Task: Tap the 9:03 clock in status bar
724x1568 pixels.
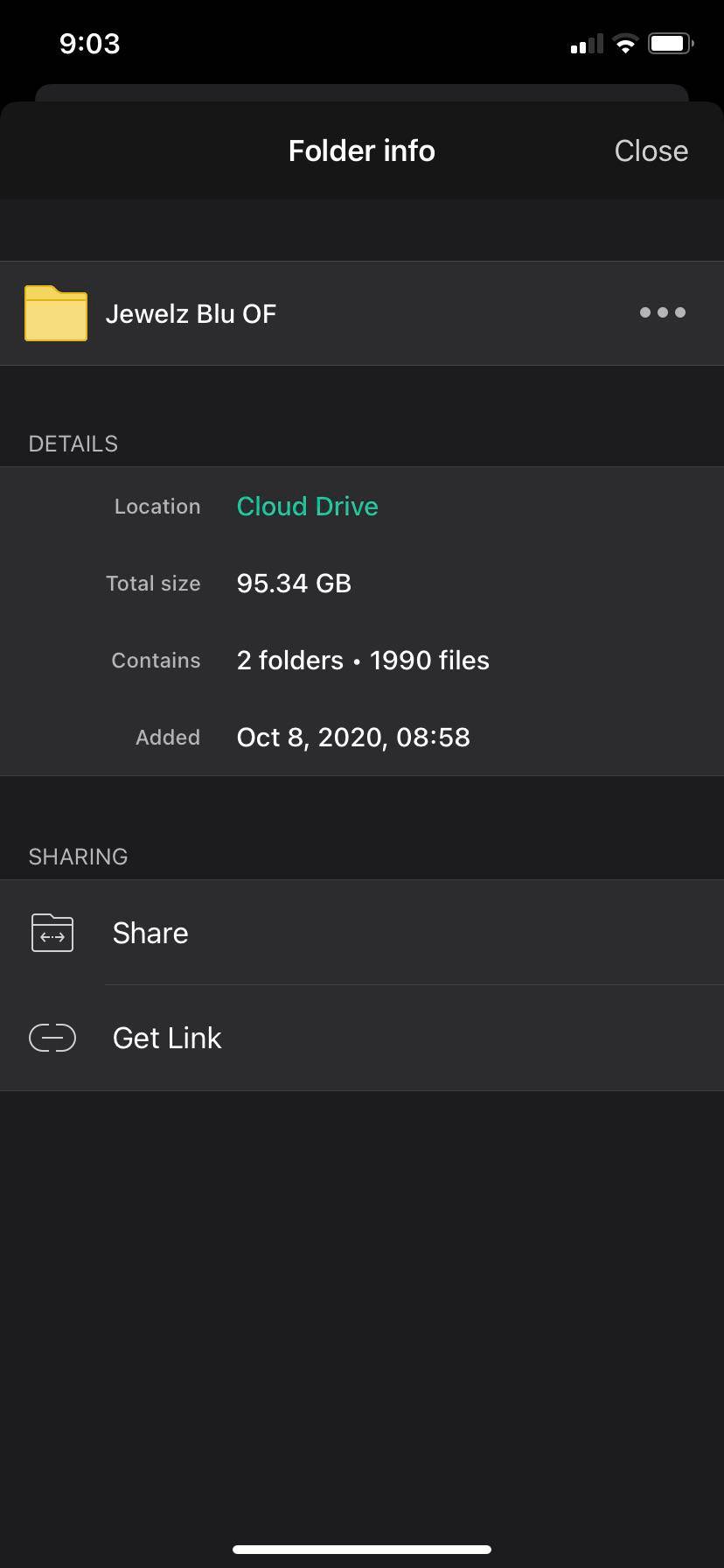Action: coord(89,44)
